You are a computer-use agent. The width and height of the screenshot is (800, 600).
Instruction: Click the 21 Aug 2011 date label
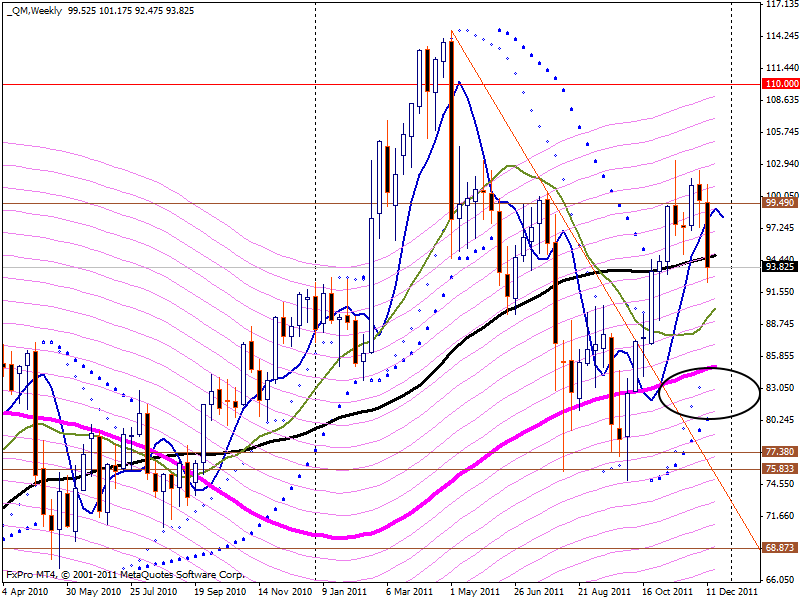(604, 592)
